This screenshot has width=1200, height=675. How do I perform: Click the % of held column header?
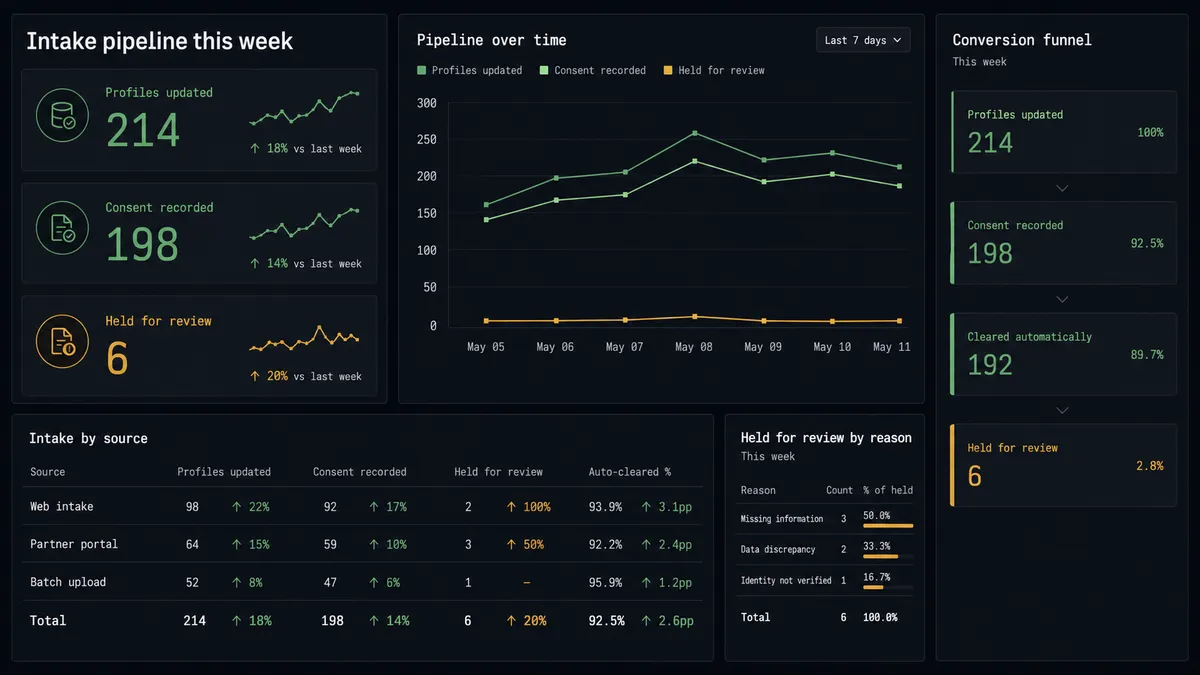point(888,490)
